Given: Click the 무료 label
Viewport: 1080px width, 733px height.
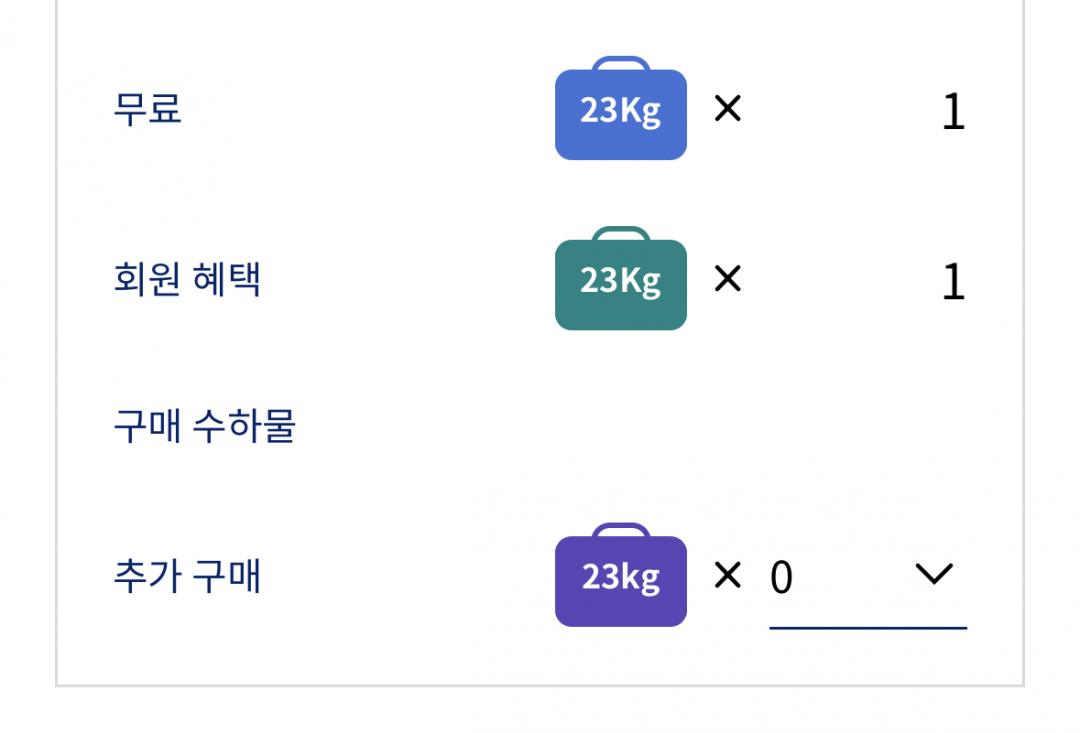Looking at the screenshot, I should coord(147,108).
